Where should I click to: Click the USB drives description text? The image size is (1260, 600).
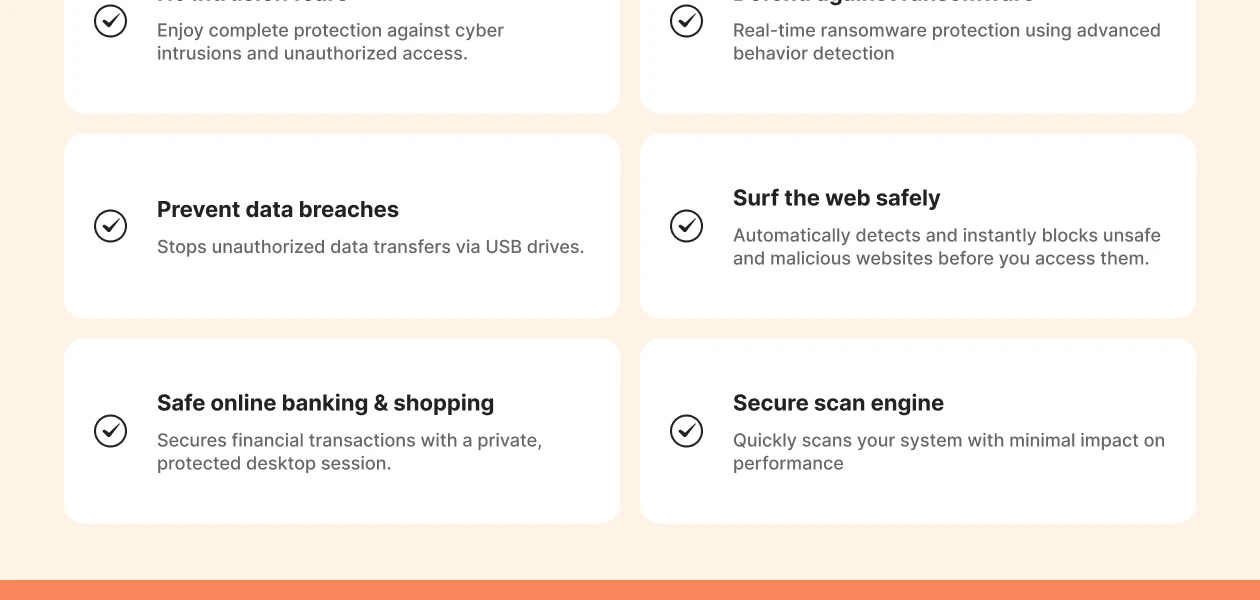[x=370, y=246]
